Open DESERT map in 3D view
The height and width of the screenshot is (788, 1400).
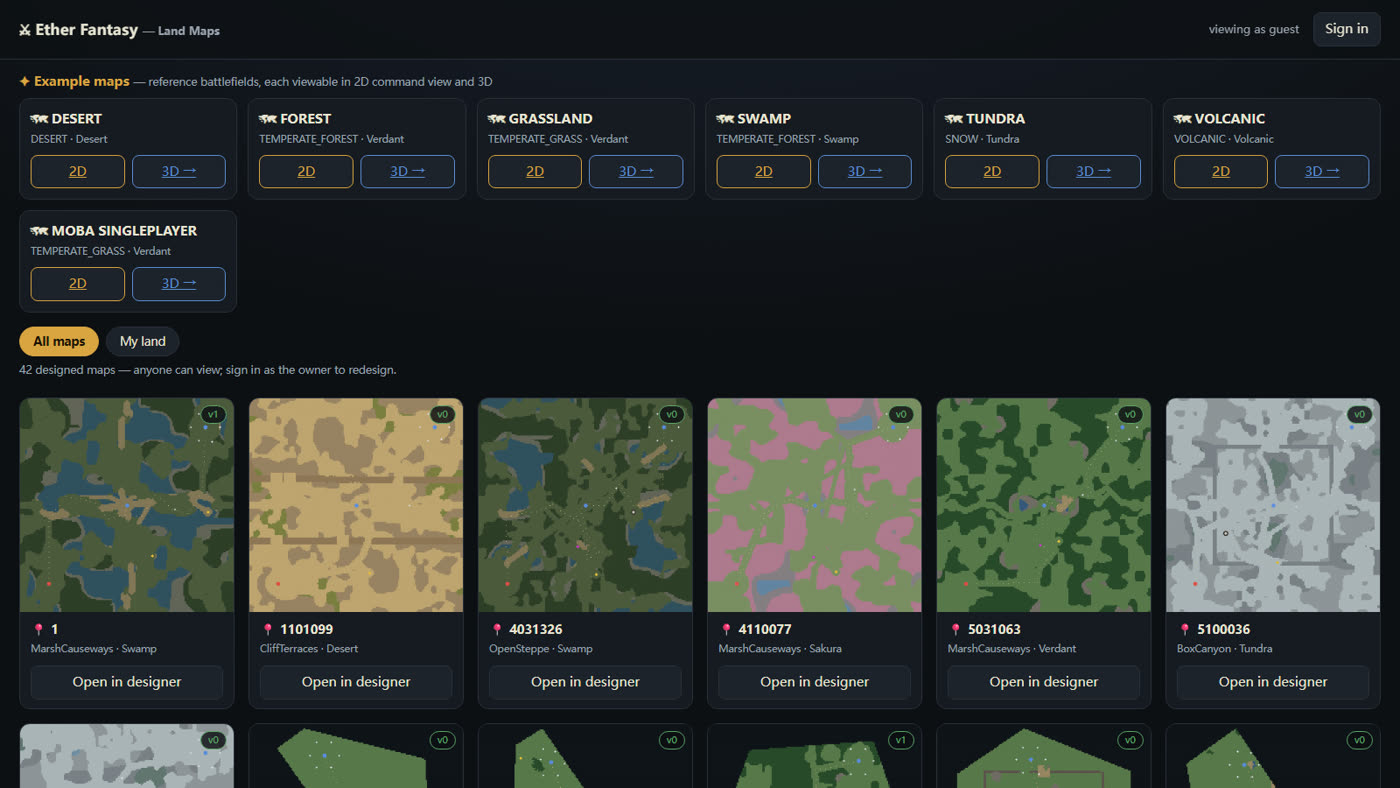[179, 171]
